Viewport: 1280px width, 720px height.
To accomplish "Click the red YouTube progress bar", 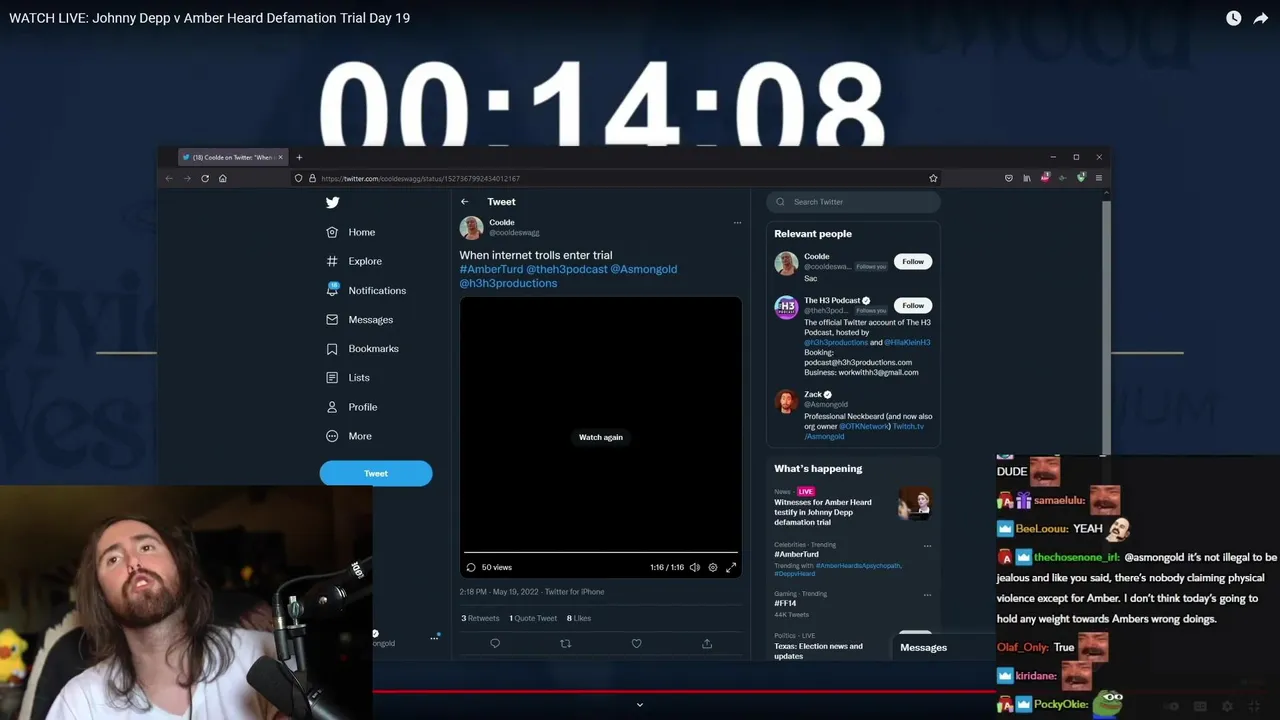I will coord(685,691).
